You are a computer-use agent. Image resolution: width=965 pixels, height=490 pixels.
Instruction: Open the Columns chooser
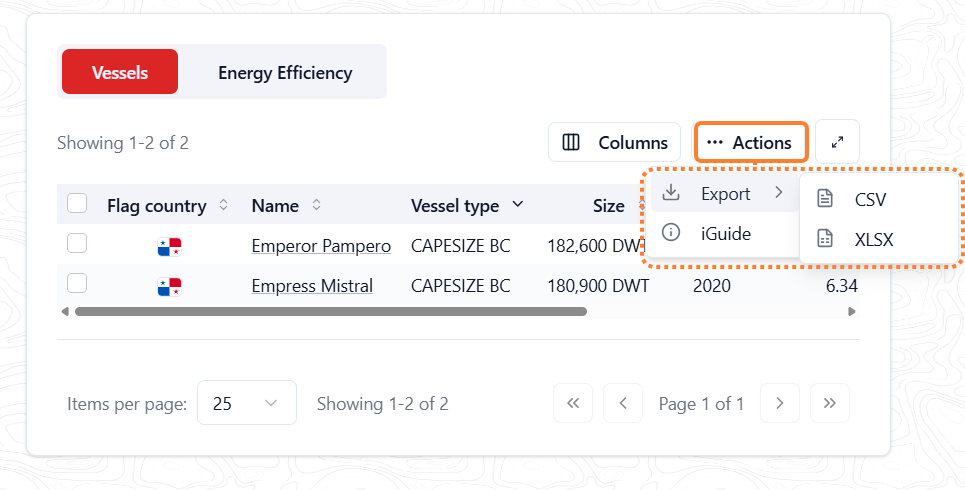[614, 142]
